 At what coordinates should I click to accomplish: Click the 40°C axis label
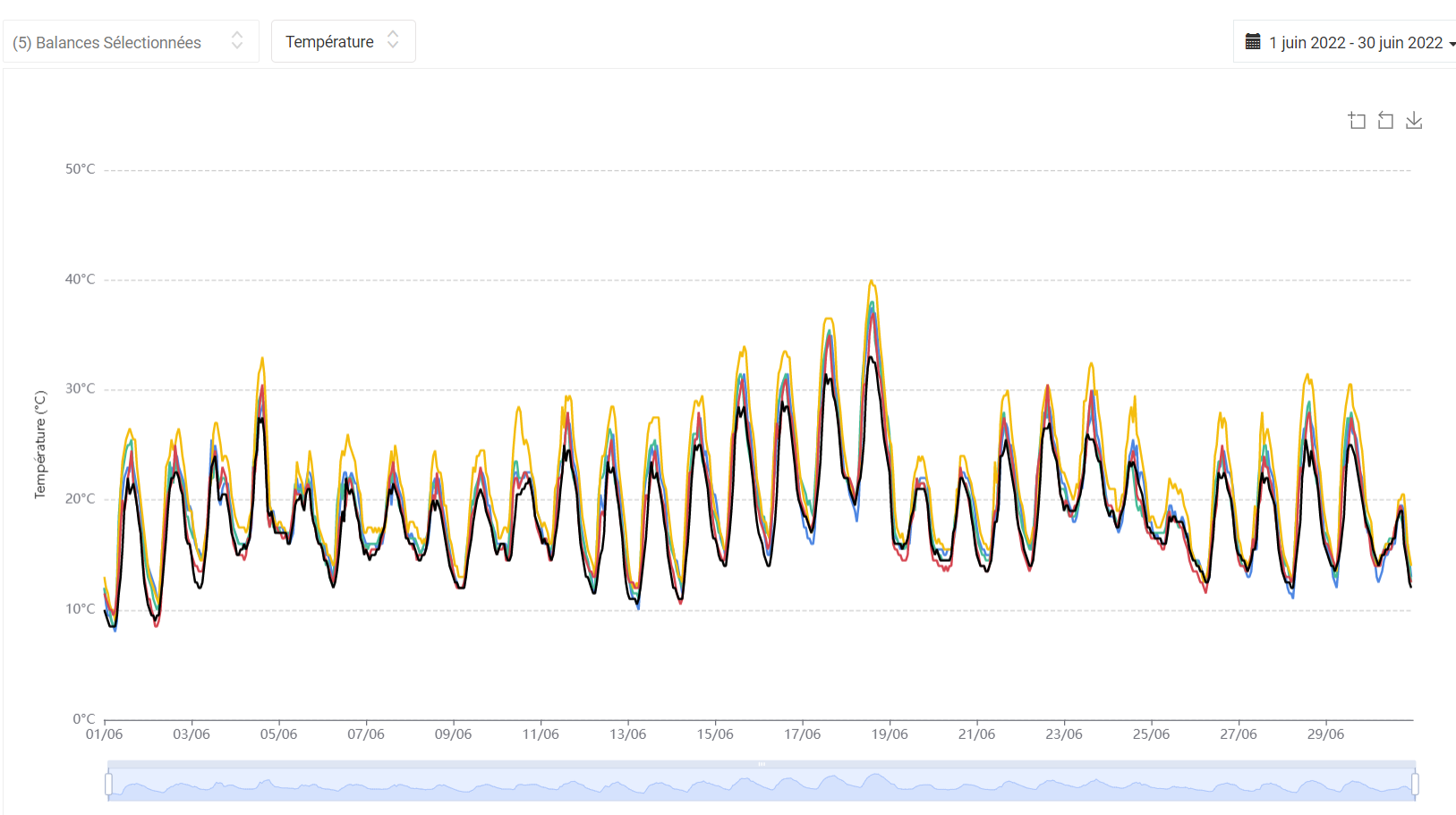(80, 279)
